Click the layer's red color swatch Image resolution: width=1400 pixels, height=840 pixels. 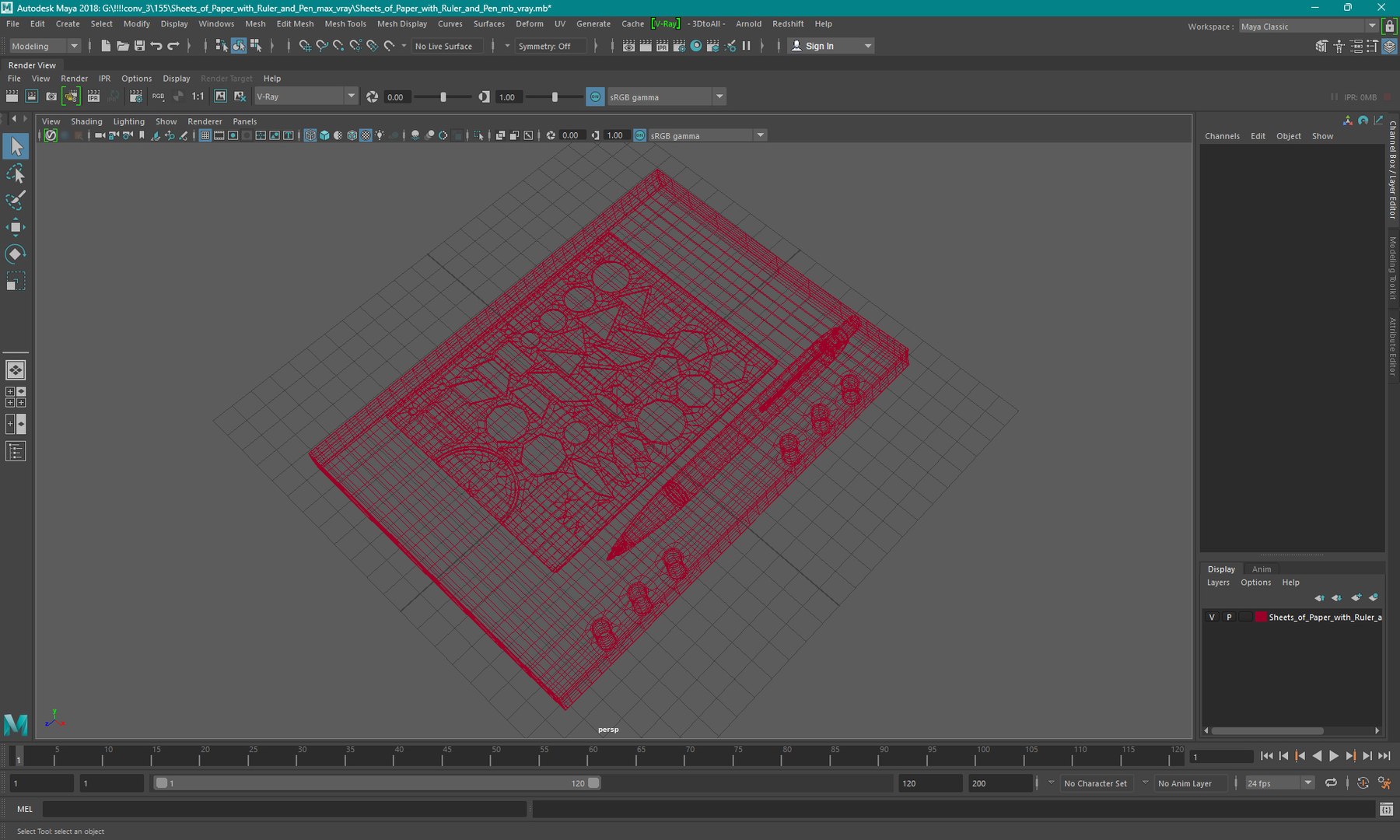1261,617
